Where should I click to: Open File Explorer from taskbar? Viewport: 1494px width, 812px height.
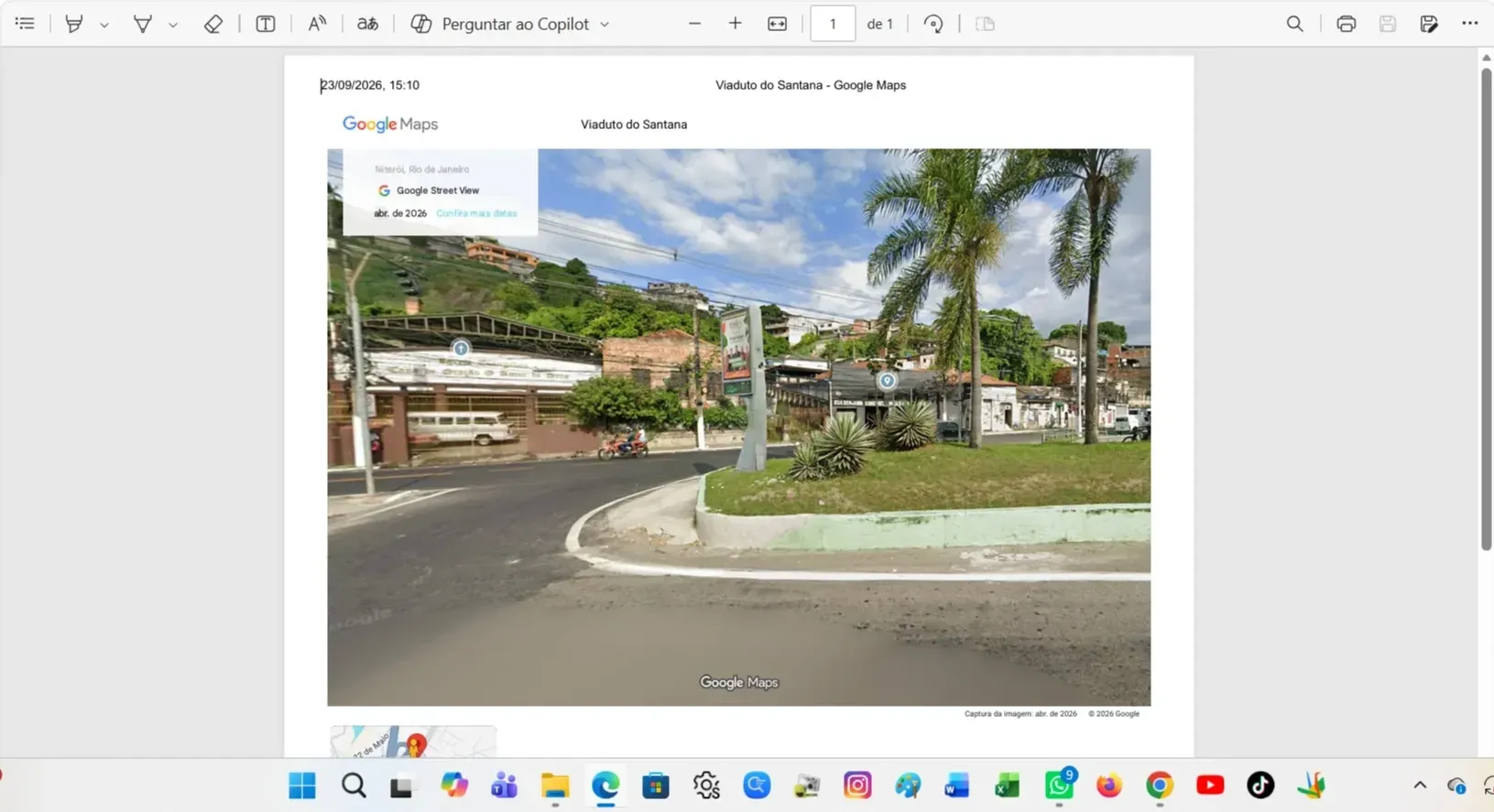[555, 785]
